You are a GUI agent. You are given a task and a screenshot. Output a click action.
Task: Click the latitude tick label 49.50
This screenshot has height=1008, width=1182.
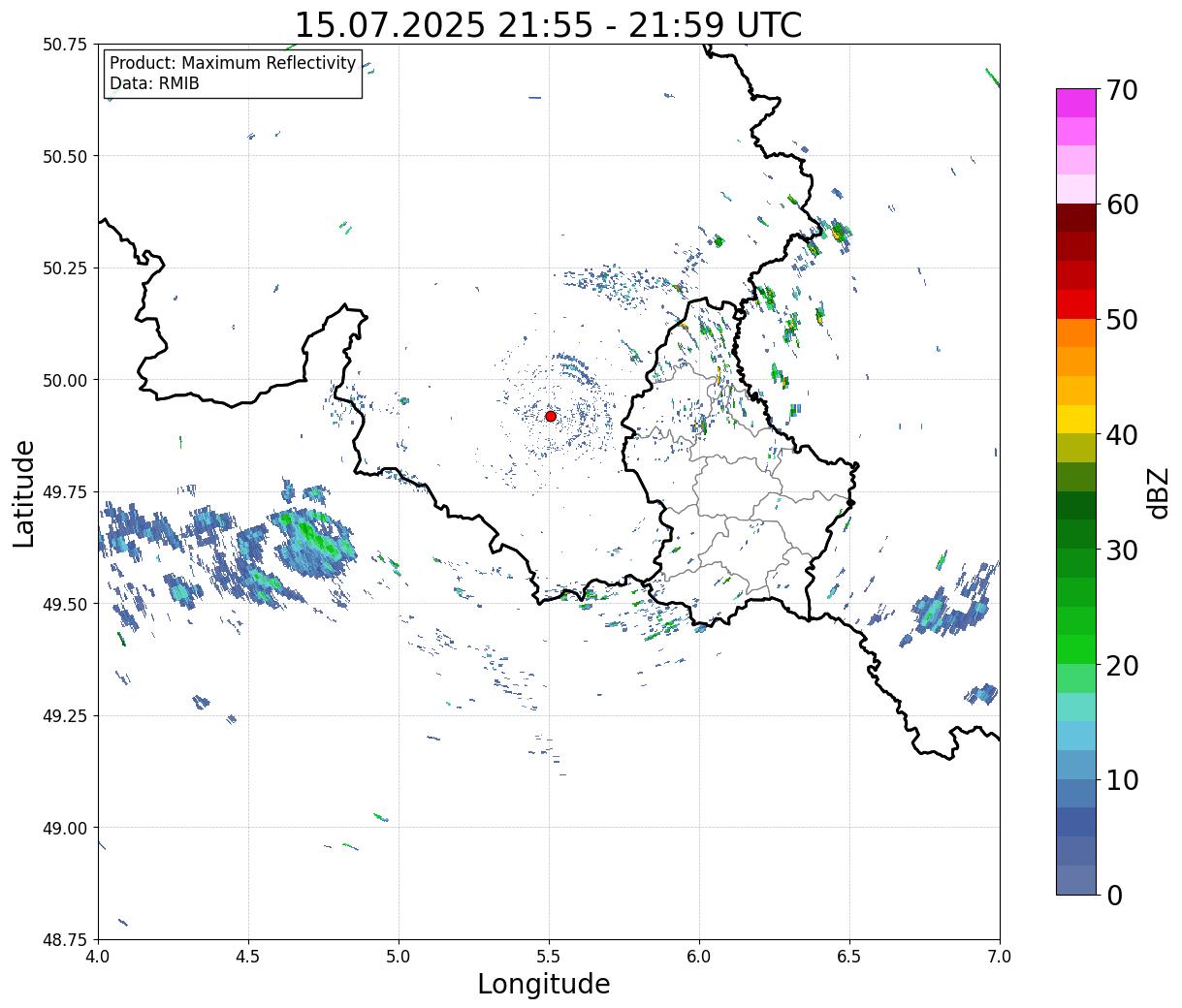pyautogui.click(x=65, y=604)
